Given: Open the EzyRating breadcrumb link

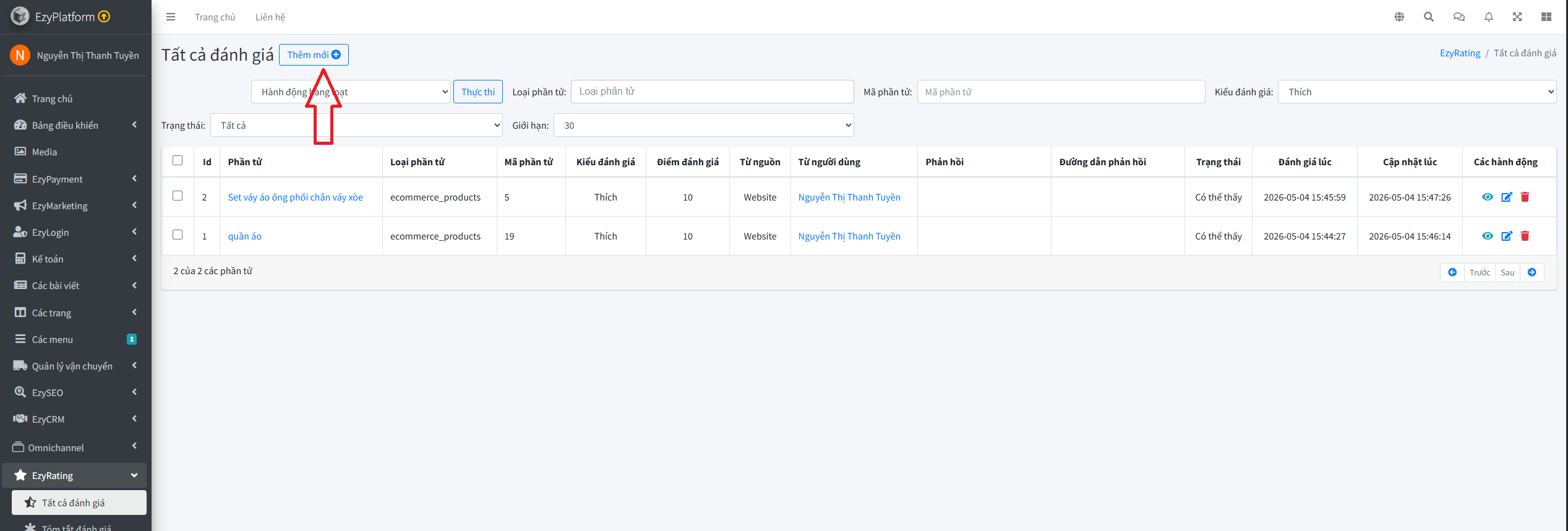Looking at the screenshot, I should 1460,53.
